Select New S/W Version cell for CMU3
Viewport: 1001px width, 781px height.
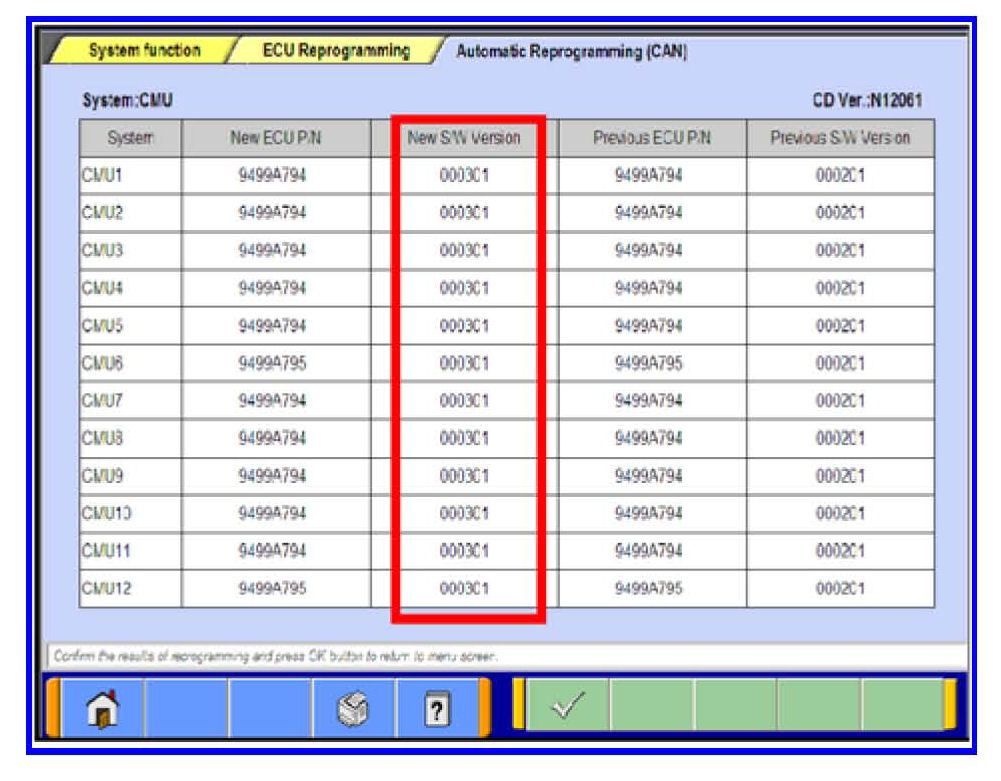click(464, 251)
